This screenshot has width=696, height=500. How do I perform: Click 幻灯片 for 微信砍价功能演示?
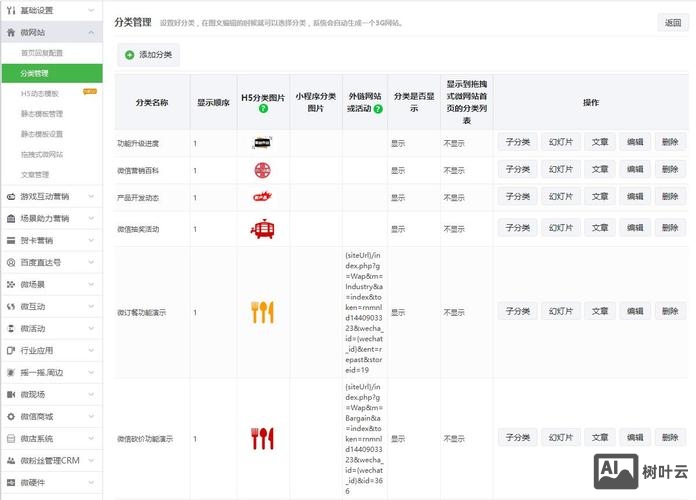coord(561,437)
